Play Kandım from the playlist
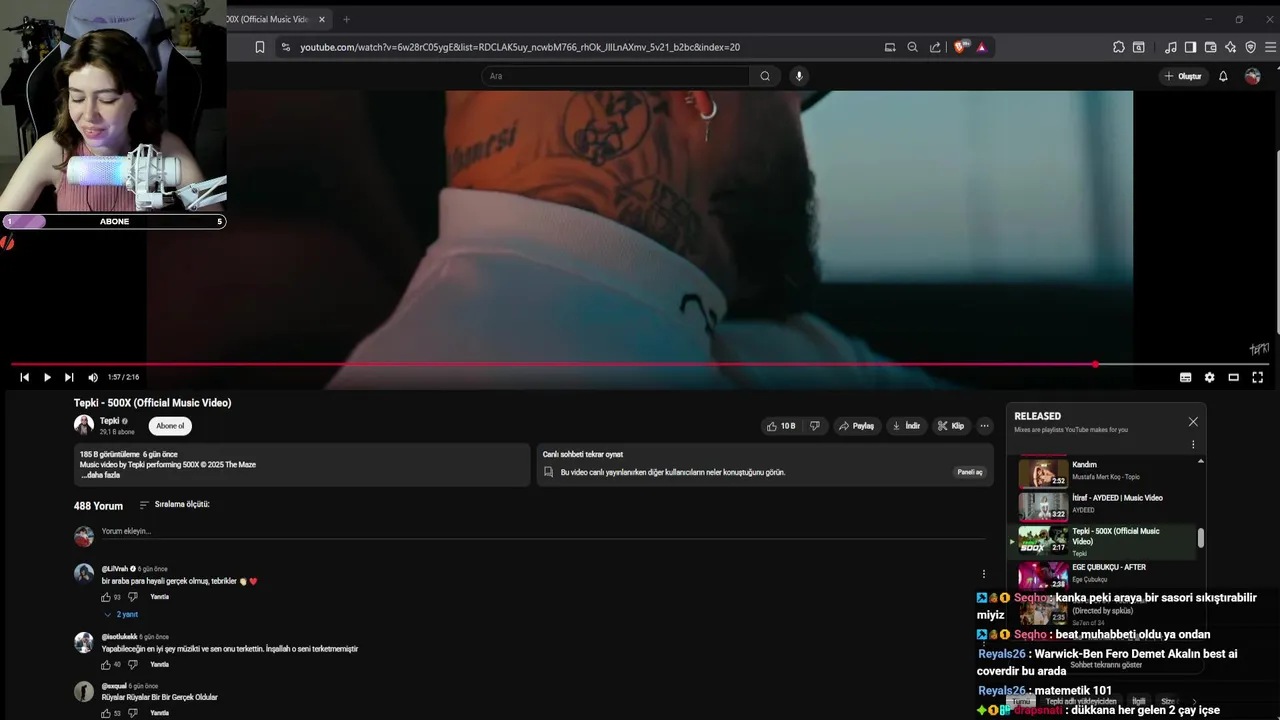This screenshot has height=720, width=1280. pos(1105,472)
